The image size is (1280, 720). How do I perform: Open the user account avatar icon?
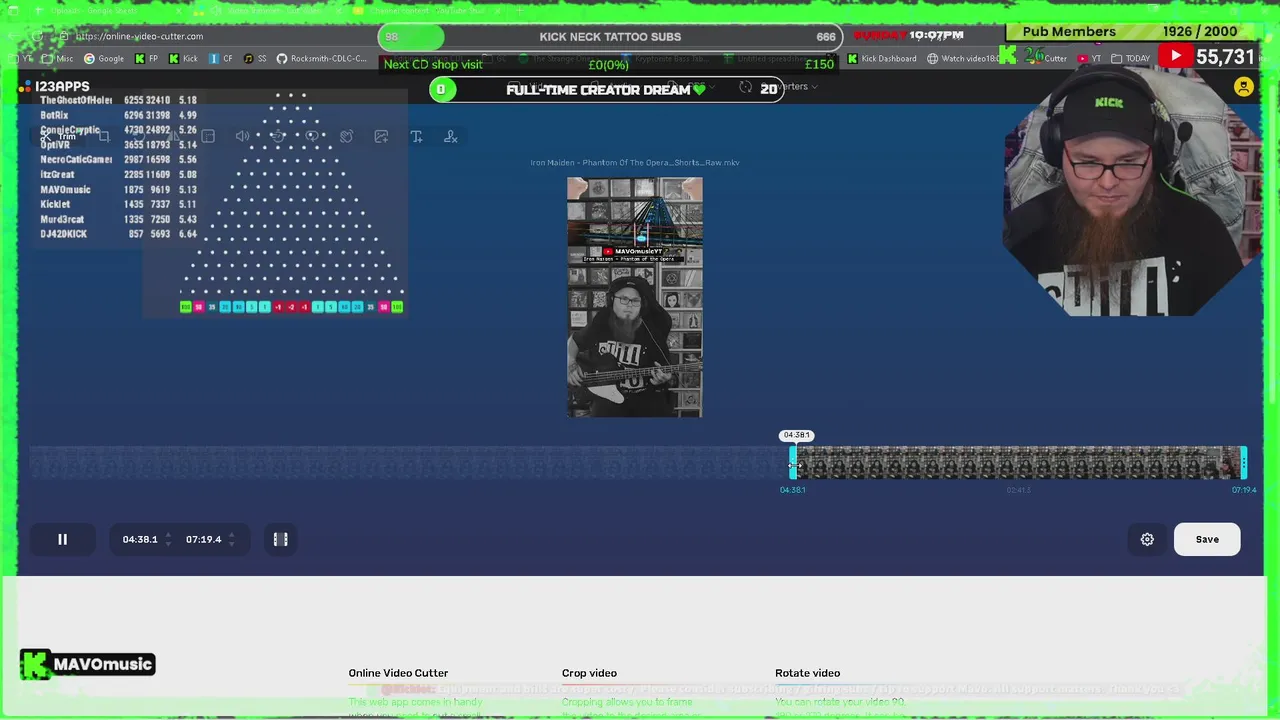click(x=1244, y=87)
